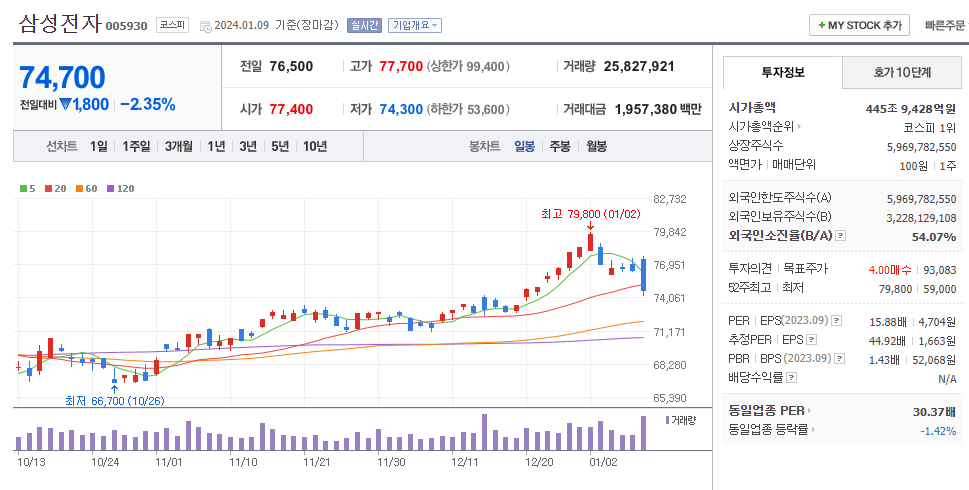Click red 20-day moving average legend swatch
969x490 pixels.
click(48, 188)
